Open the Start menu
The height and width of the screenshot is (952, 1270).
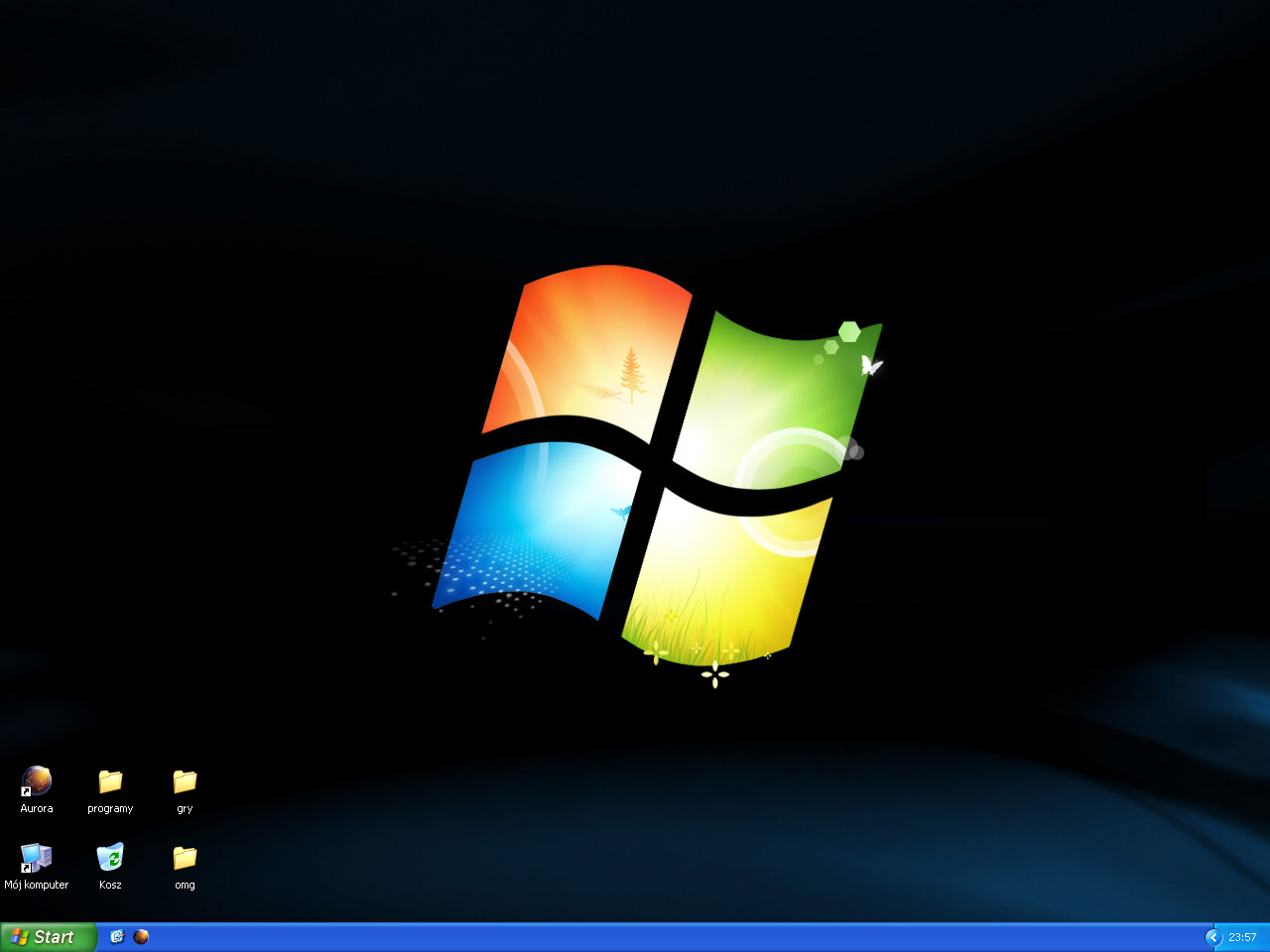click(x=48, y=937)
